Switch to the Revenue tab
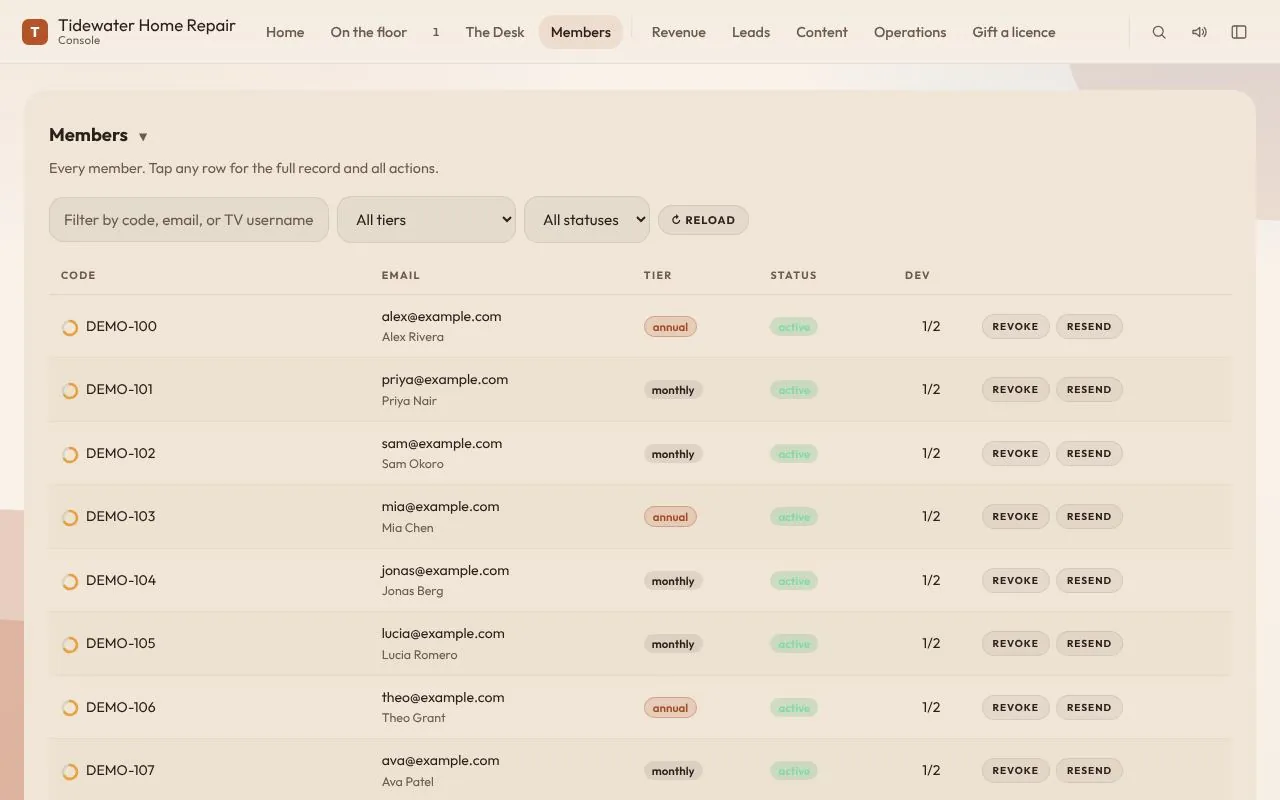 (679, 32)
